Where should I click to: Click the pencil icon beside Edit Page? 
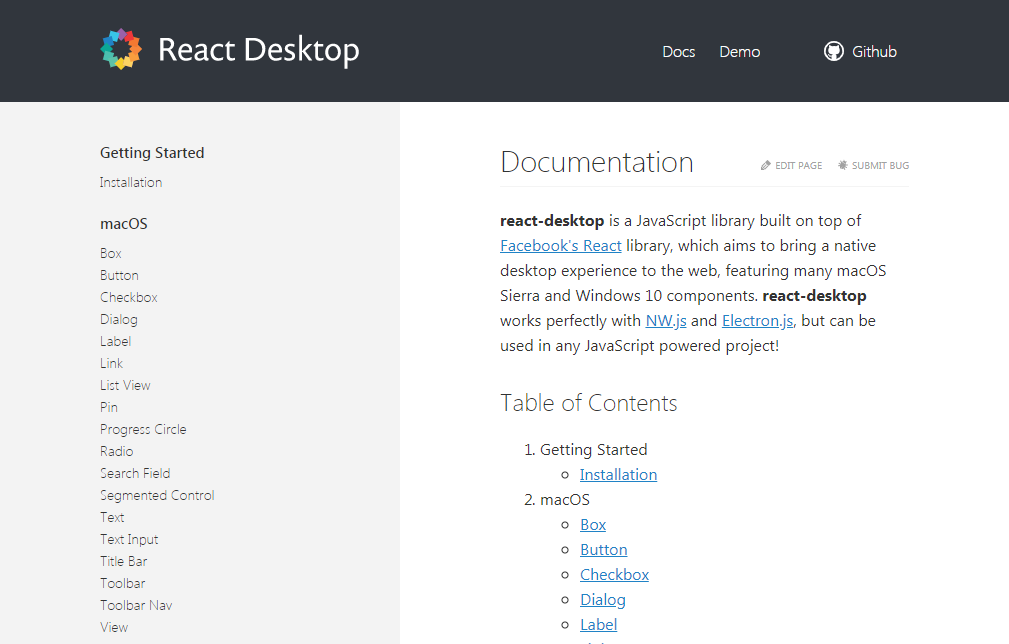tap(765, 165)
